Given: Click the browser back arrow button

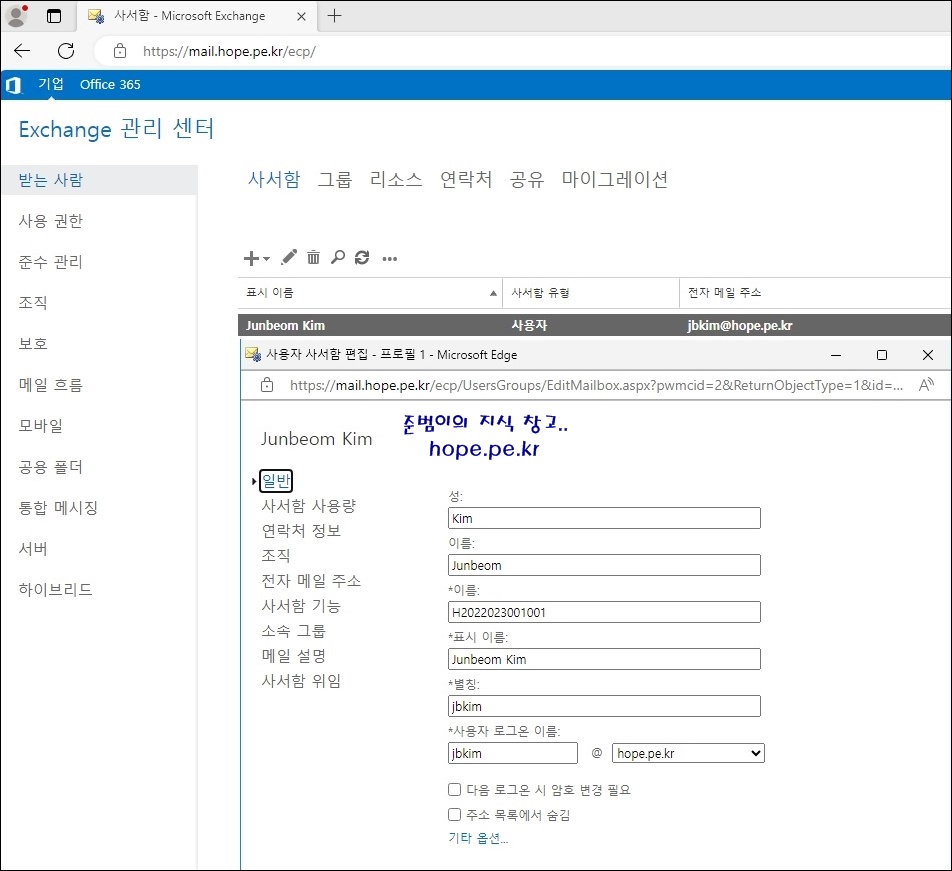Looking at the screenshot, I should [22, 51].
